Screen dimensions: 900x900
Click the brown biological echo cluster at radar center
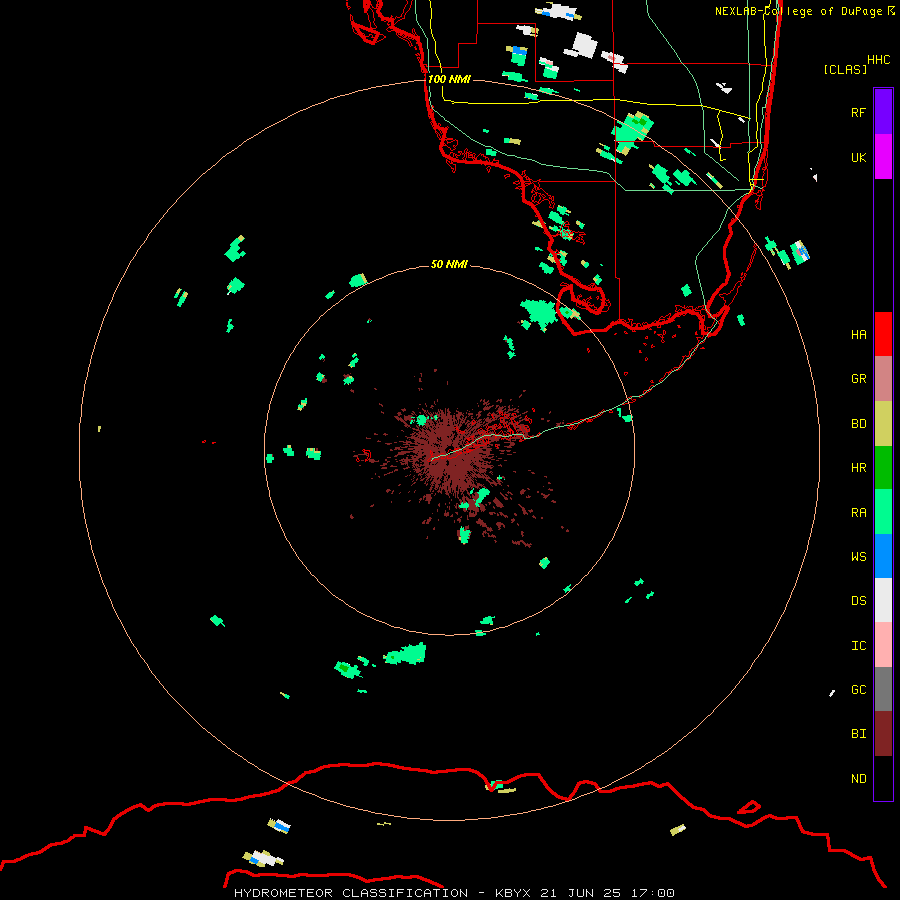[453, 453]
